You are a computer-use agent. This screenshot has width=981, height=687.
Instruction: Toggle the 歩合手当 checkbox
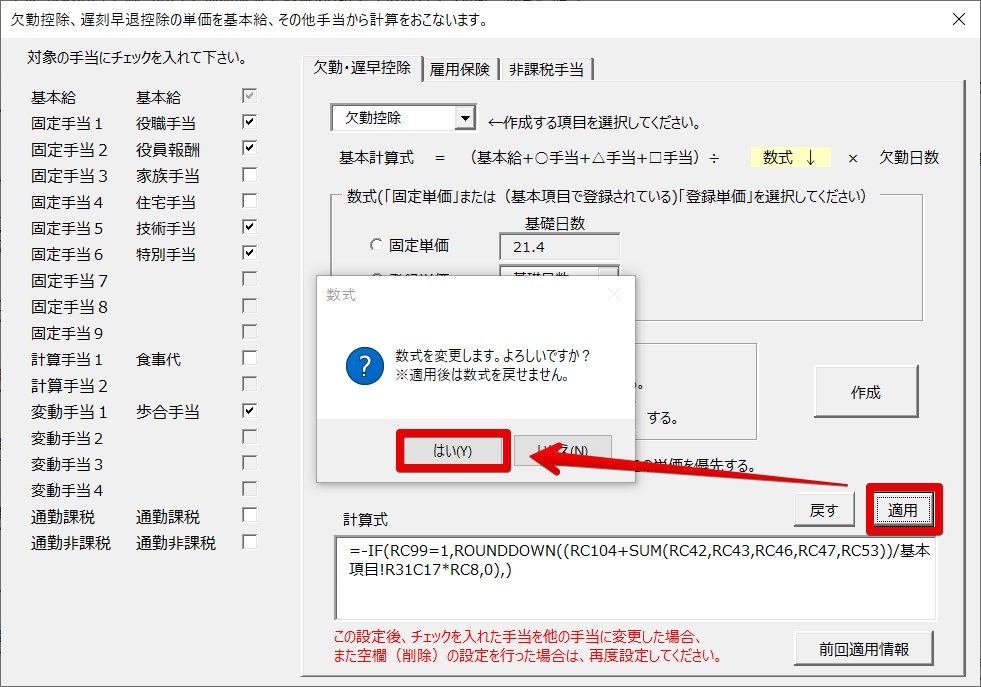249,411
